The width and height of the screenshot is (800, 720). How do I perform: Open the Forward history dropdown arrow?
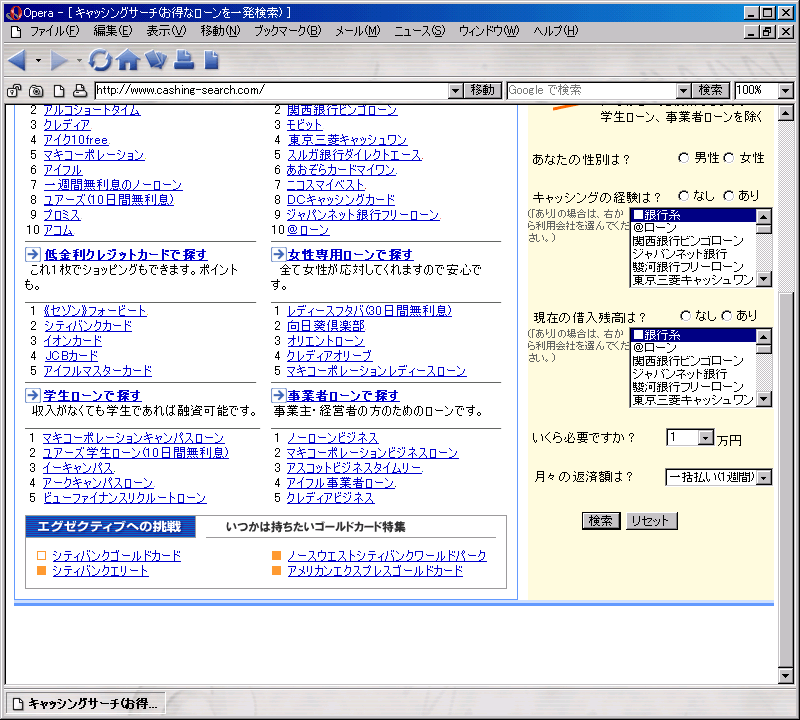[79, 60]
